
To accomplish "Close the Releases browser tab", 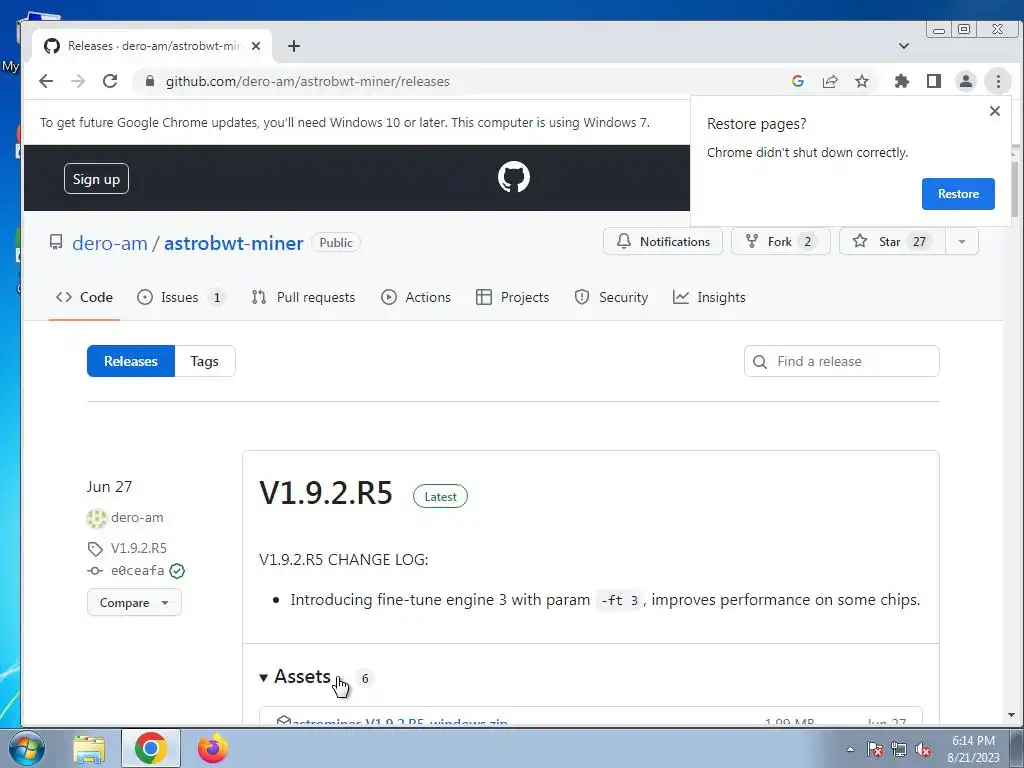I will [x=256, y=46].
